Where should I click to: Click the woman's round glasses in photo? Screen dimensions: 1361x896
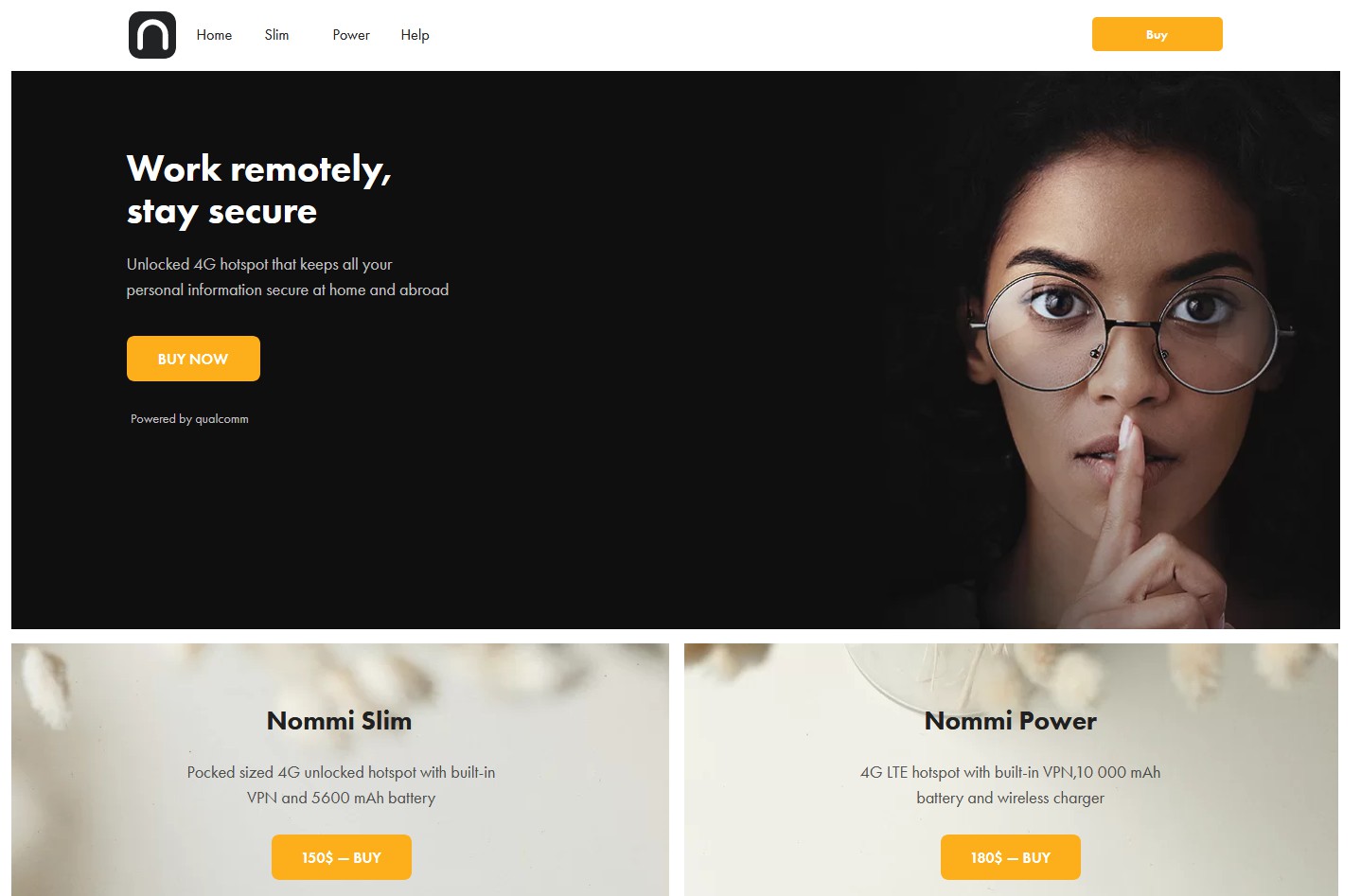point(1131,333)
